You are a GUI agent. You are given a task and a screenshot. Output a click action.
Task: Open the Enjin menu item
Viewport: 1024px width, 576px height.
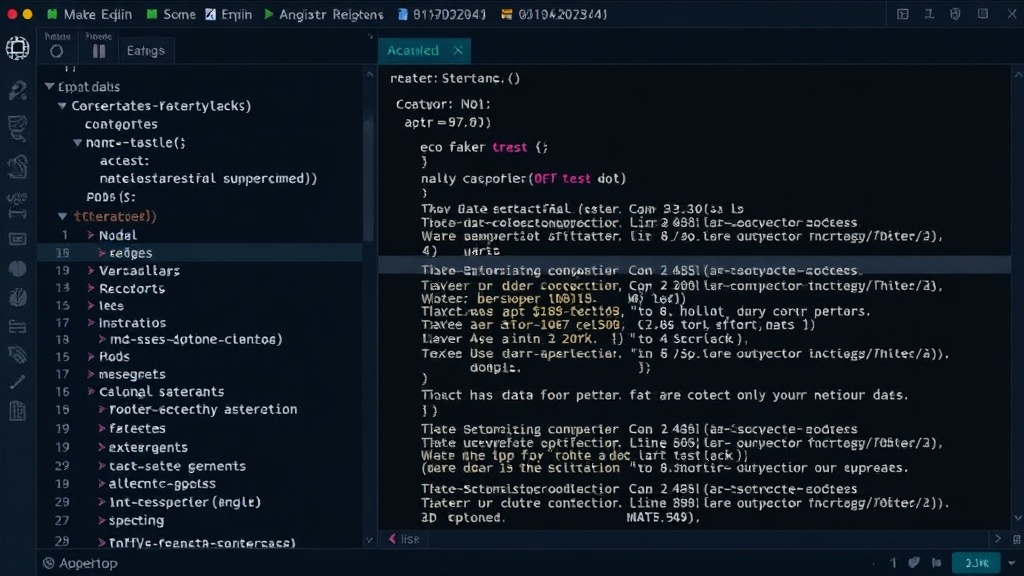(236, 14)
